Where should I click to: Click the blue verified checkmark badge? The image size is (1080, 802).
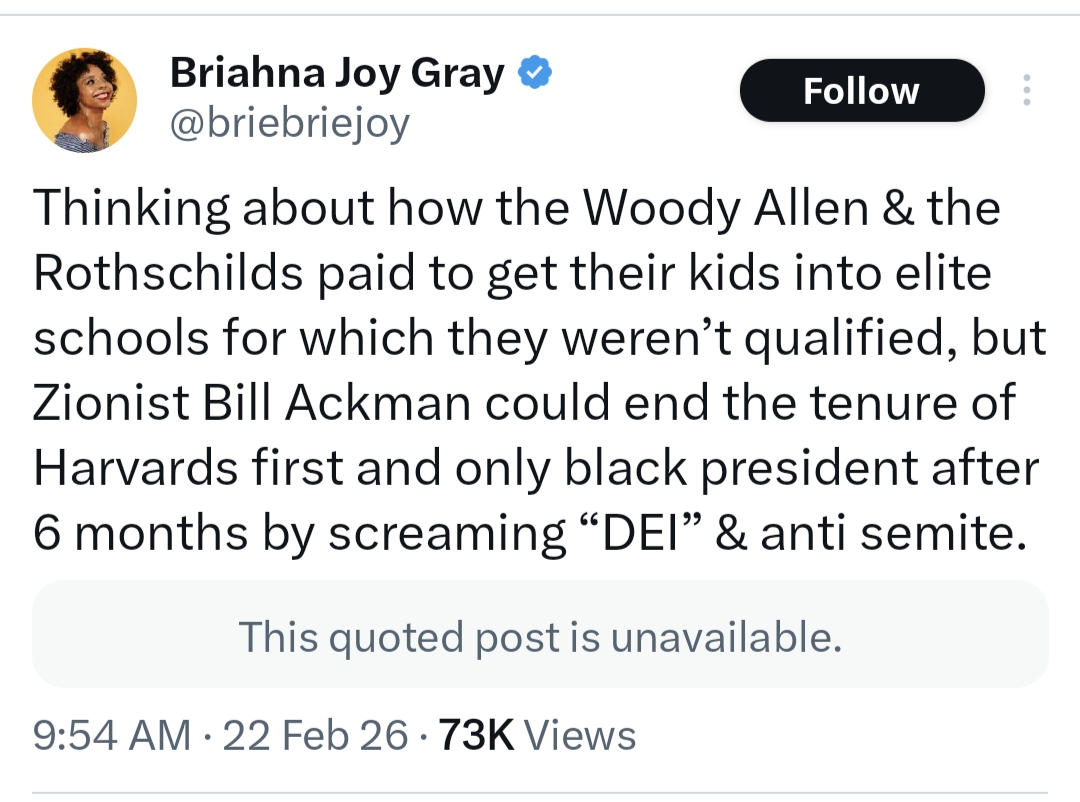(535, 73)
